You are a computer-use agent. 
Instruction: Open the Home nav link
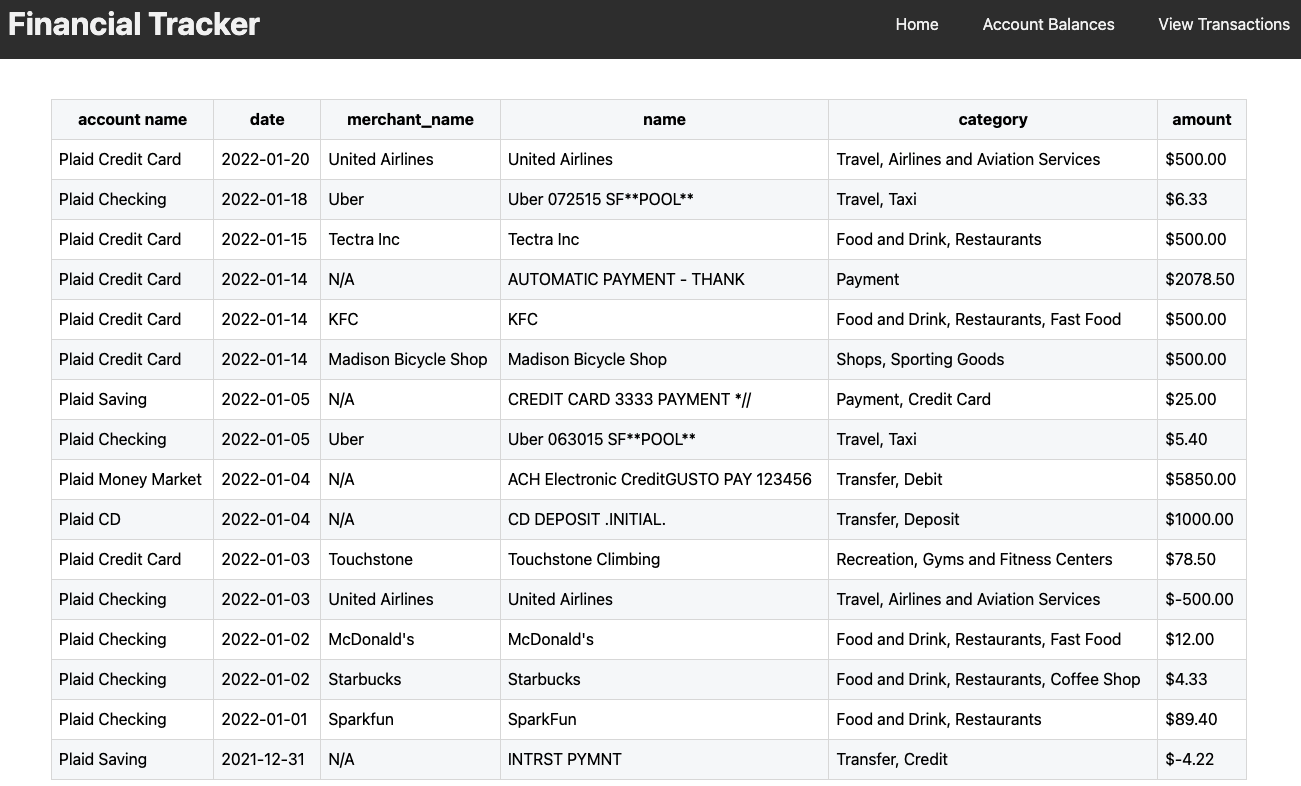916,24
